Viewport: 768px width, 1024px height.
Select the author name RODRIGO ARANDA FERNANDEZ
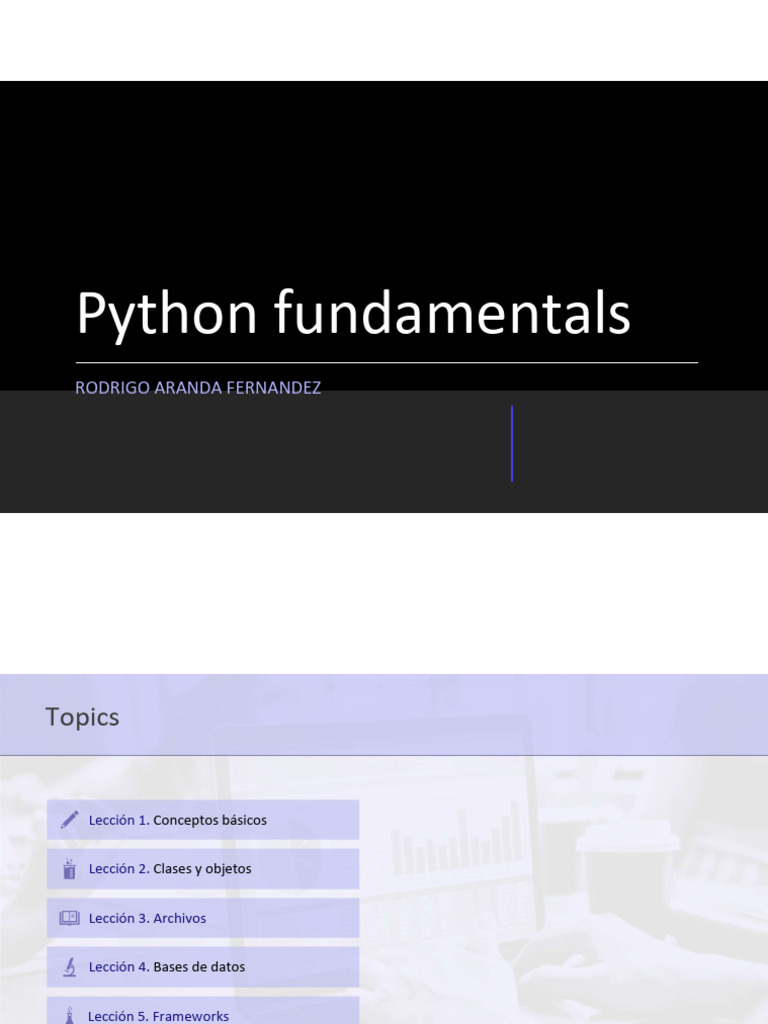[198, 388]
